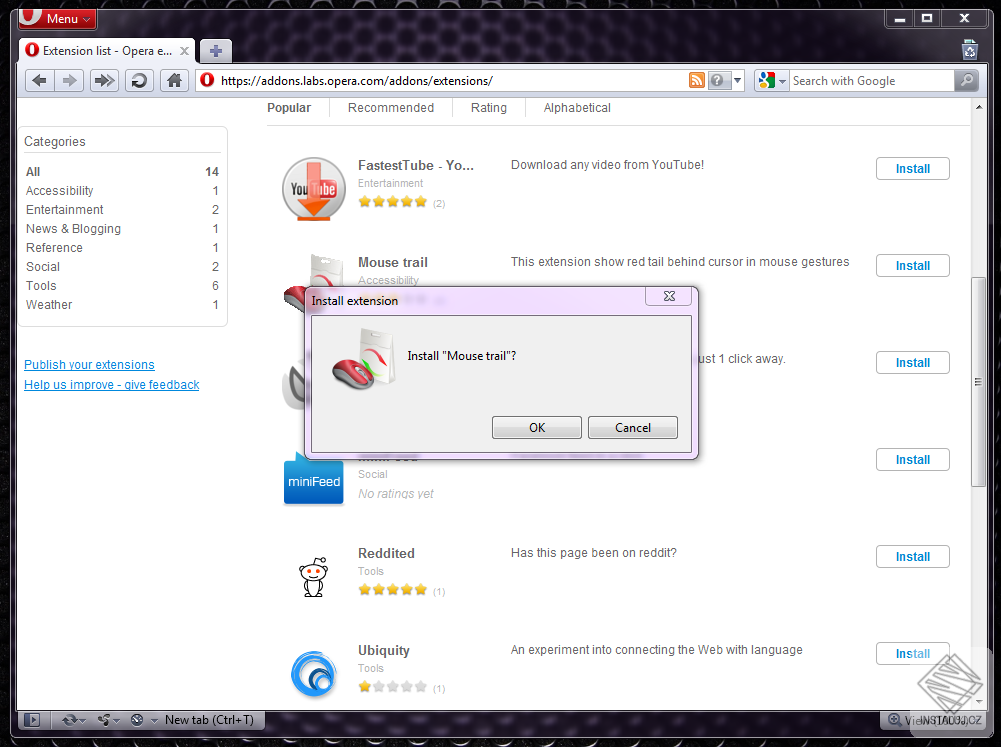Click the security badge question icon in address bar
1001x747 pixels.
point(717,80)
